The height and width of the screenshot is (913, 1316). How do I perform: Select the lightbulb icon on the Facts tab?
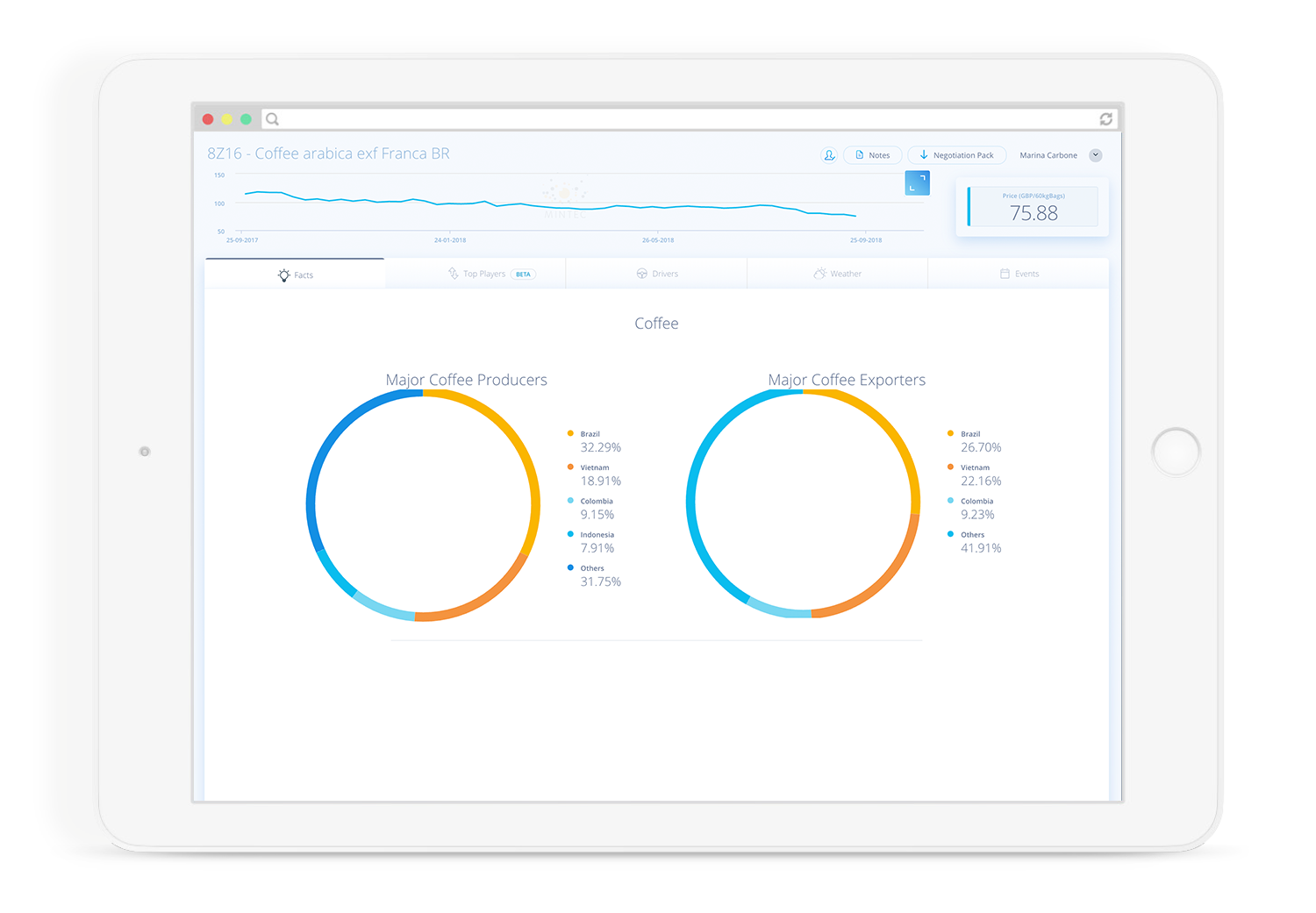pos(283,275)
